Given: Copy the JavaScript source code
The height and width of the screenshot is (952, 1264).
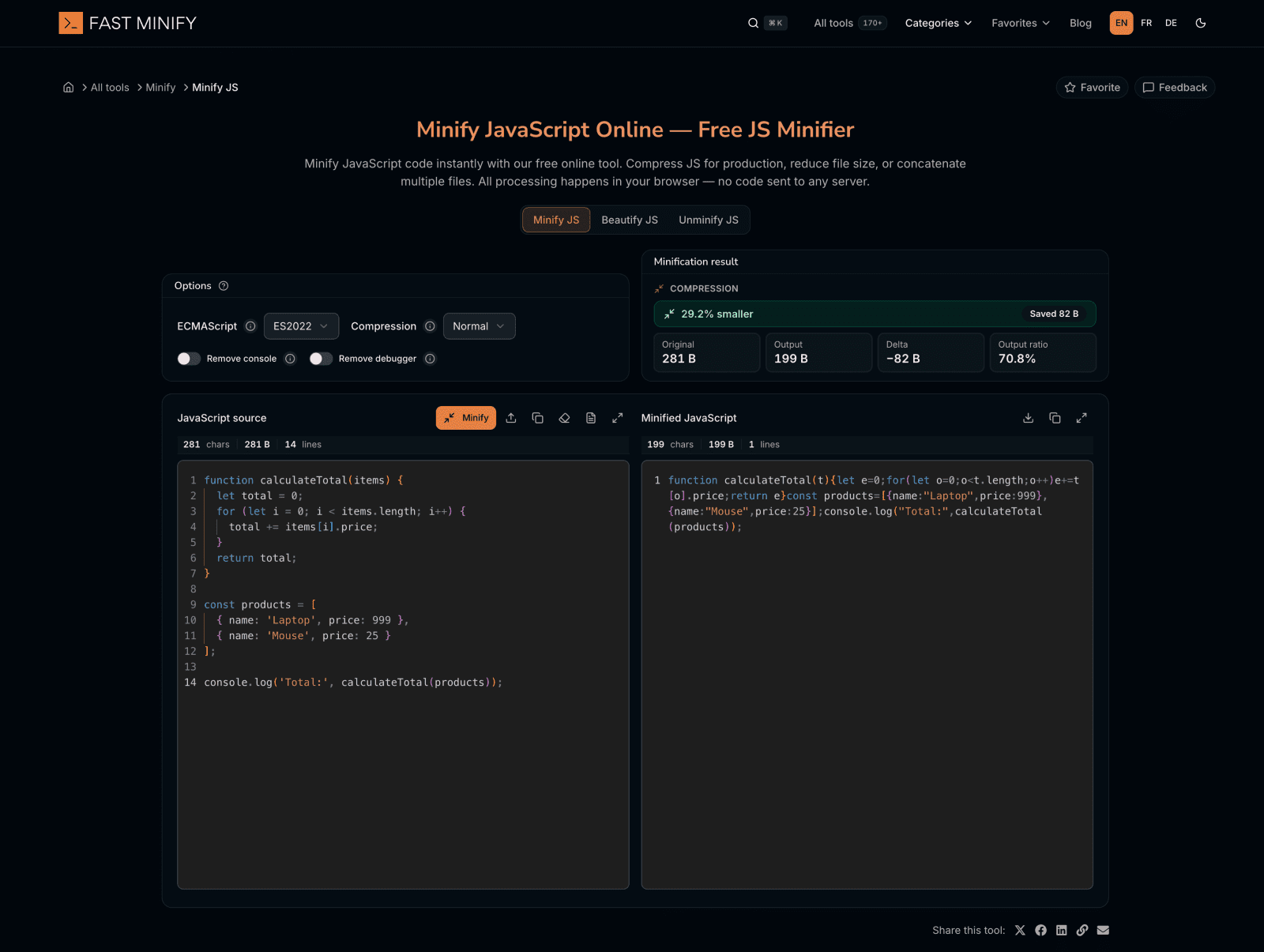Looking at the screenshot, I should point(538,418).
